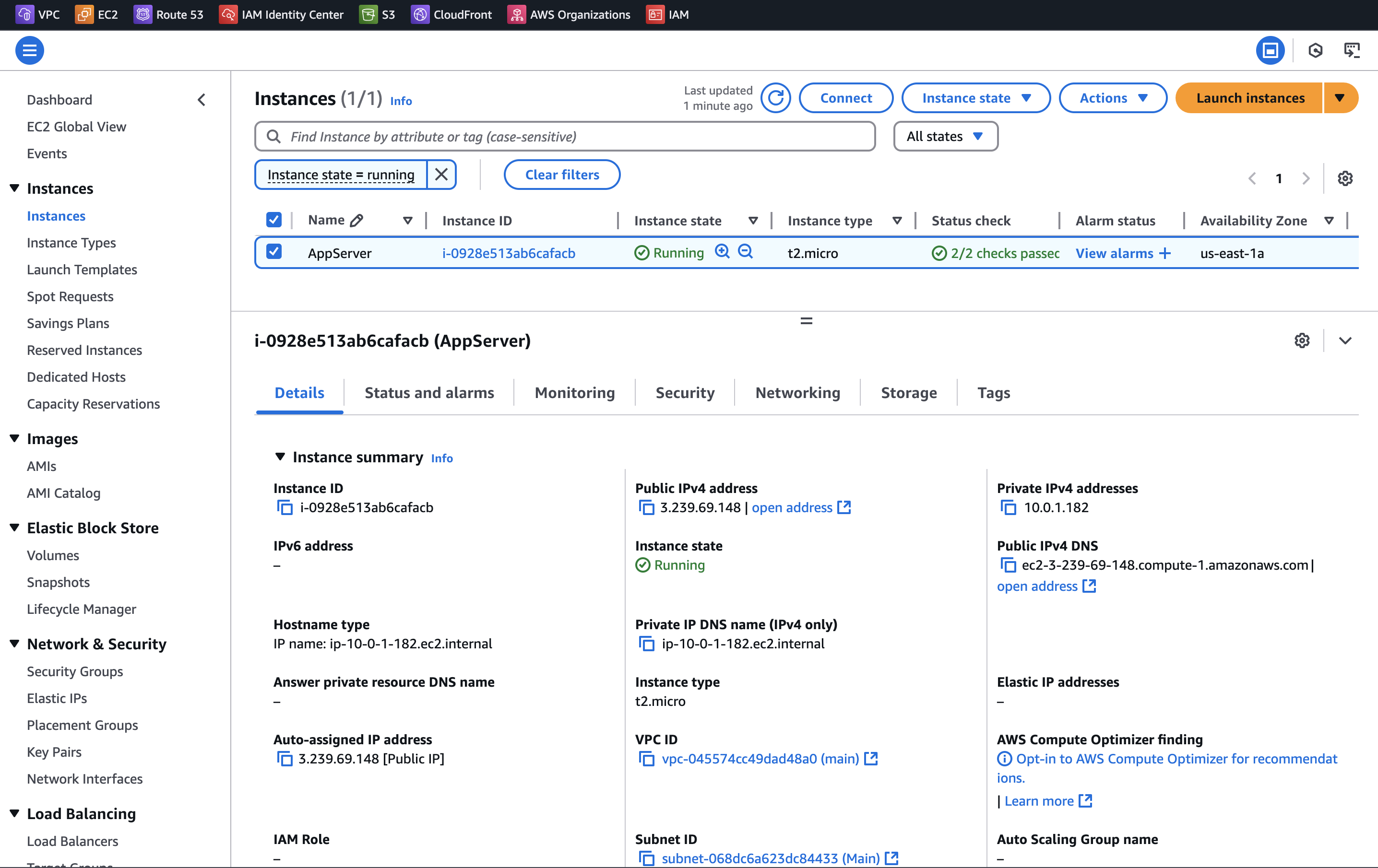The image size is (1378, 868).
Task: Click the View alarms link
Action: click(x=1114, y=253)
